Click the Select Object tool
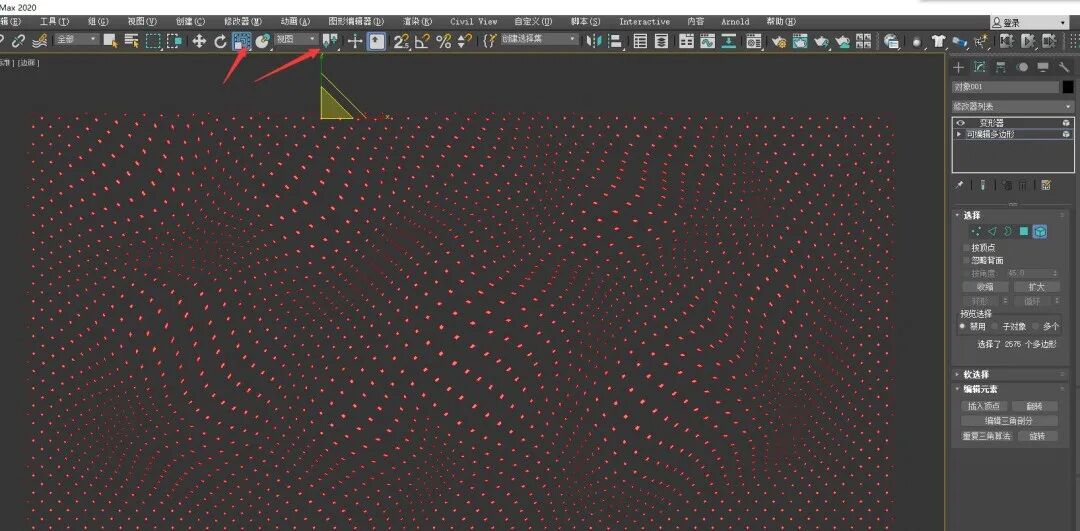Viewport: 1080px width, 531px height. point(110,41)
